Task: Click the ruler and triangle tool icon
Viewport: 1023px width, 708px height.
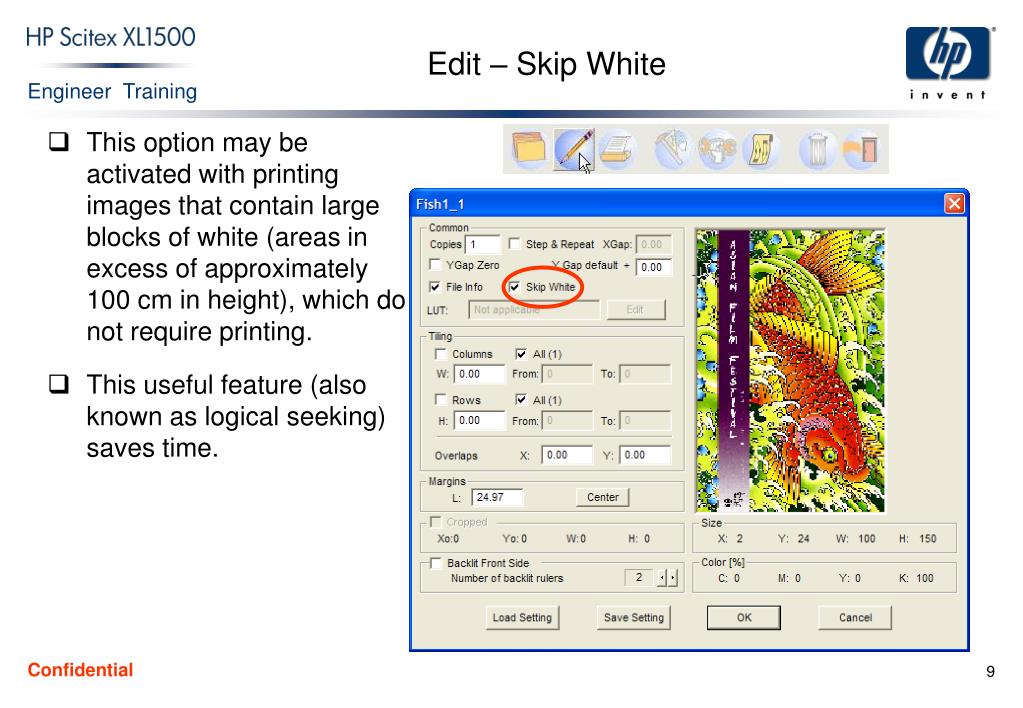Action: click(x=672, y=149)
